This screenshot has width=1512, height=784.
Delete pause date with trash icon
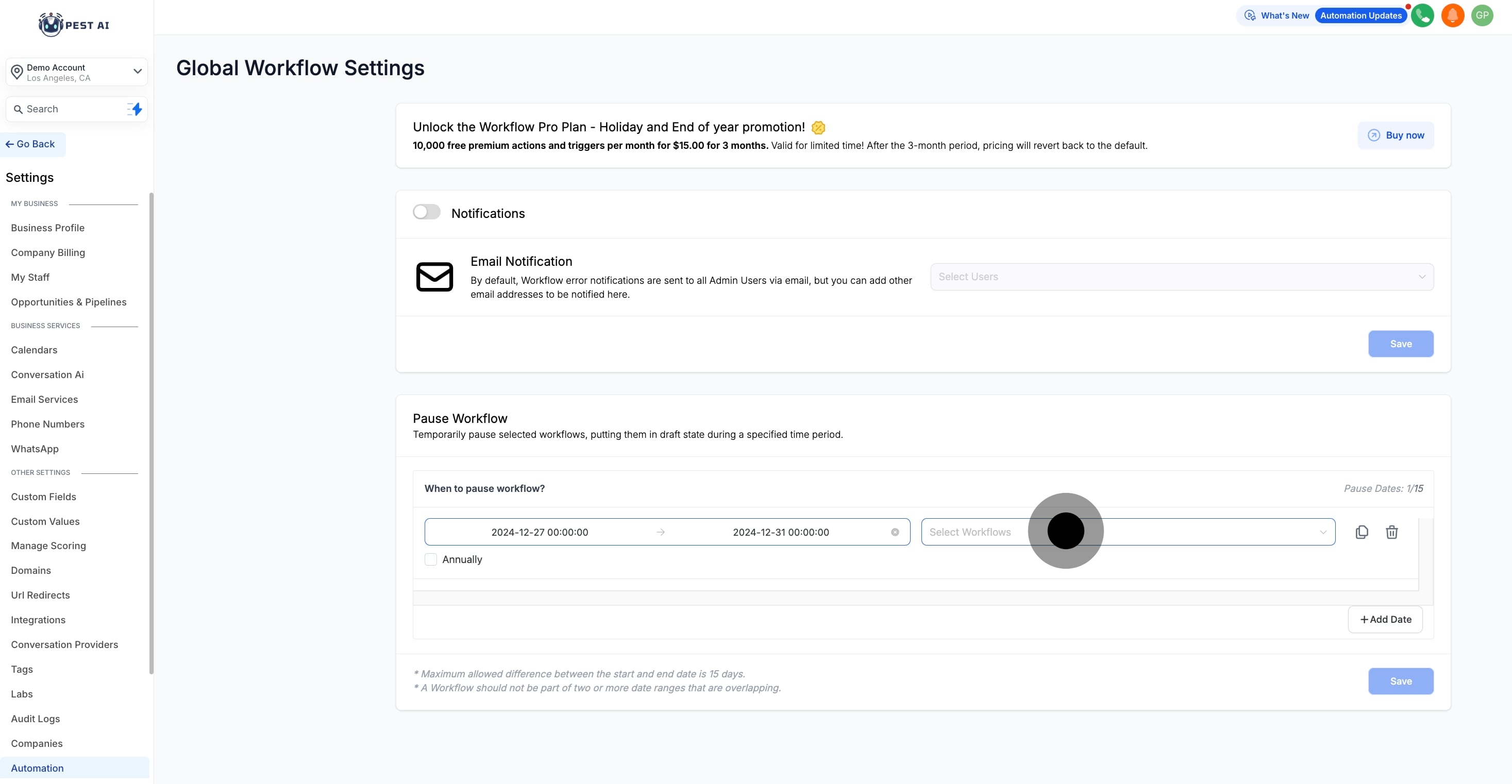tap(1392, 532)
